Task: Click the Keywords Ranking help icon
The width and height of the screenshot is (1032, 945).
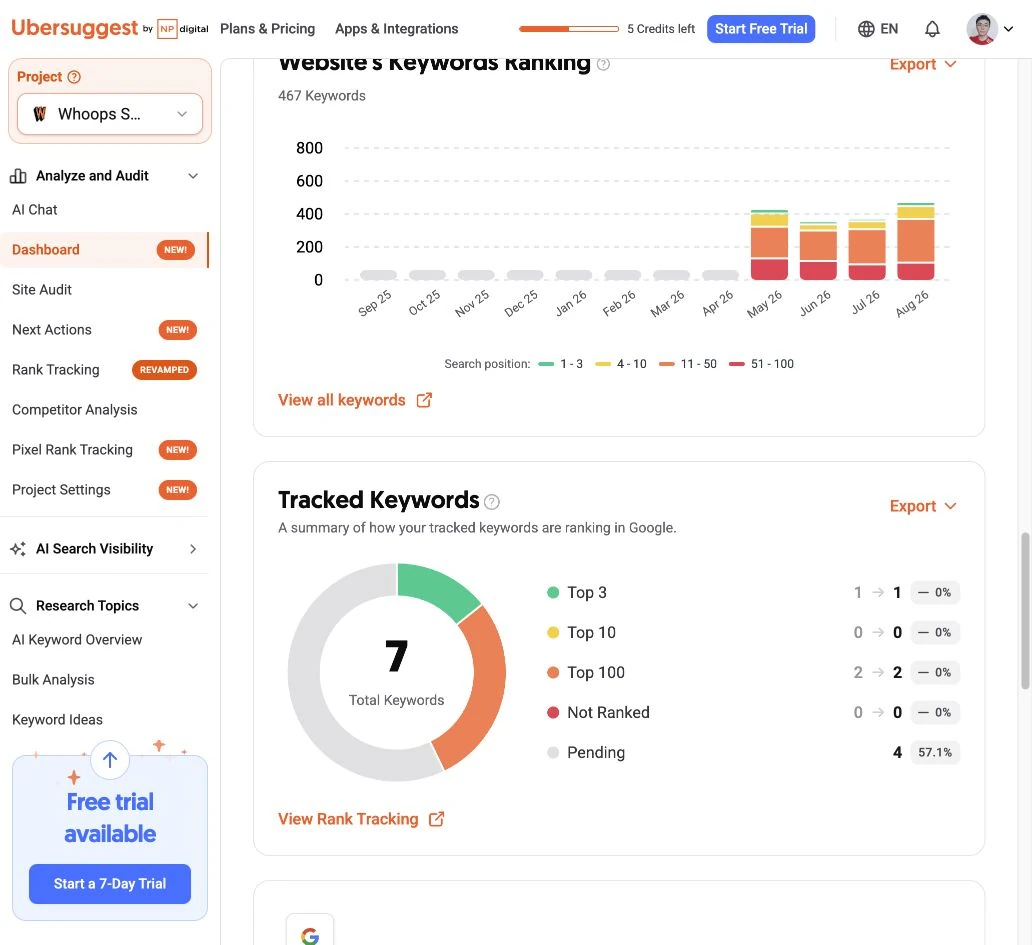Action: 603,64
